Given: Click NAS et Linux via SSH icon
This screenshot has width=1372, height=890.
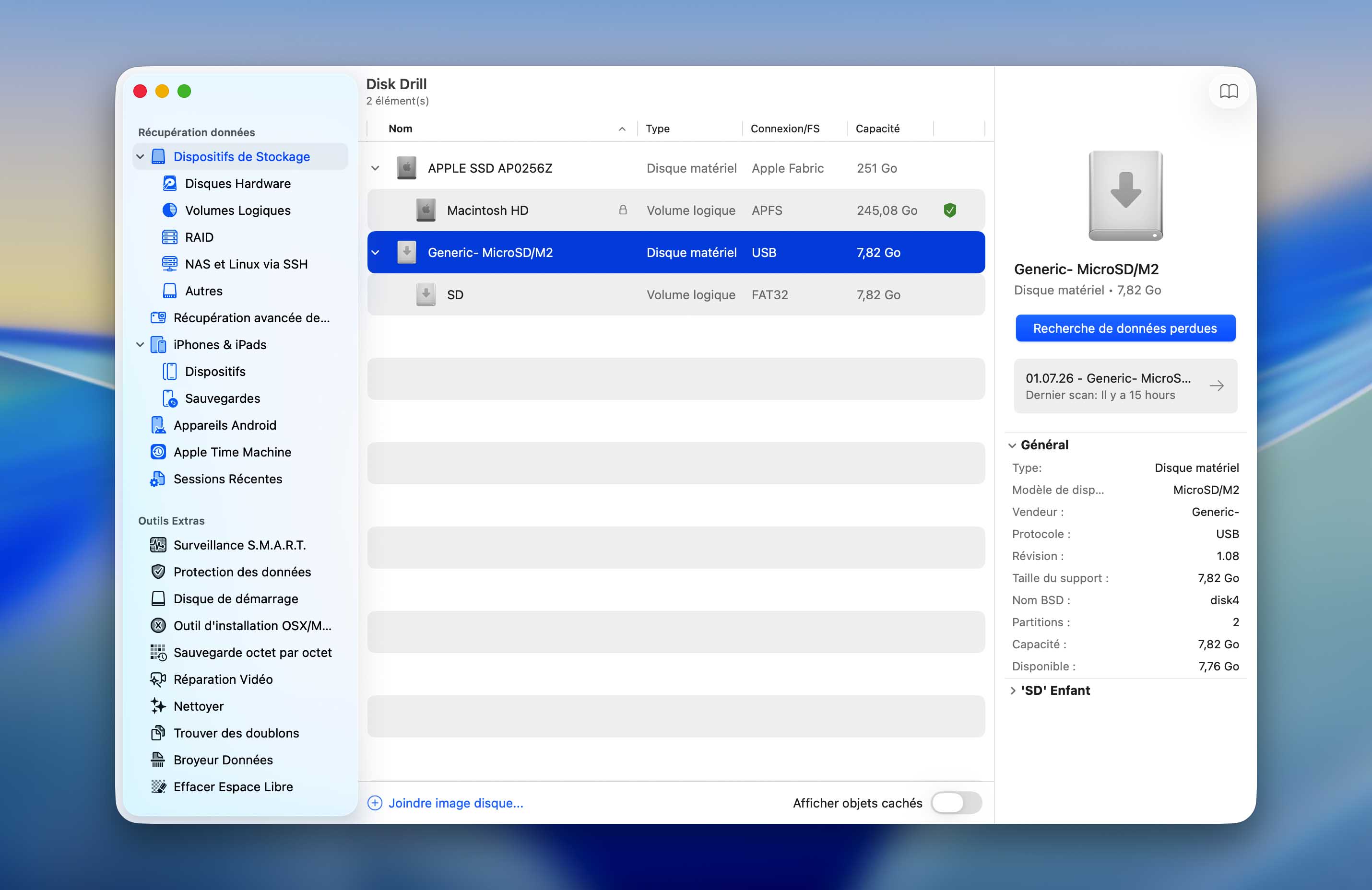Looking at the screenshot, I should coord(169,264).
